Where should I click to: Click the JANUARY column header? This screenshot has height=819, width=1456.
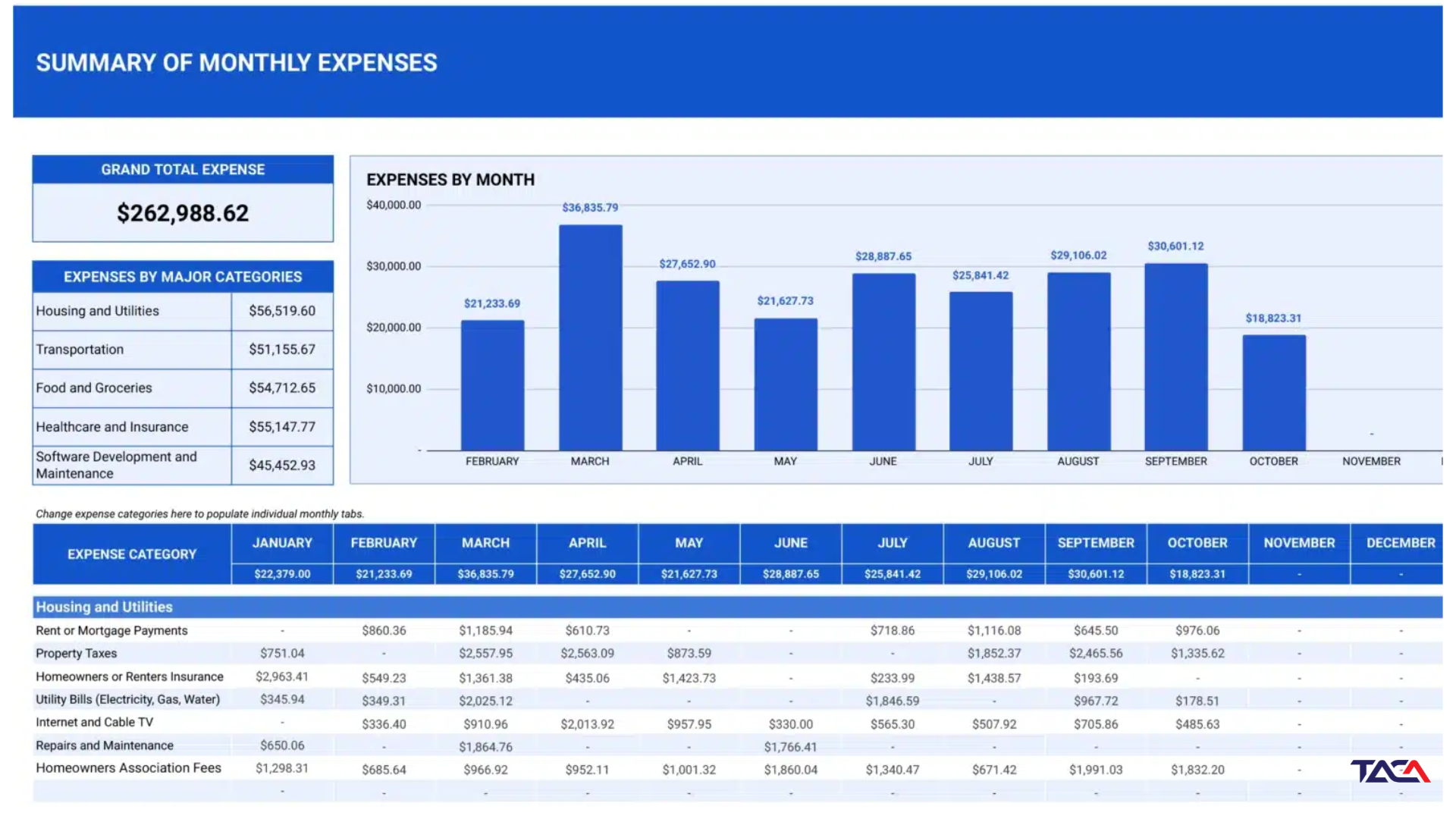(x=282, y=543)
